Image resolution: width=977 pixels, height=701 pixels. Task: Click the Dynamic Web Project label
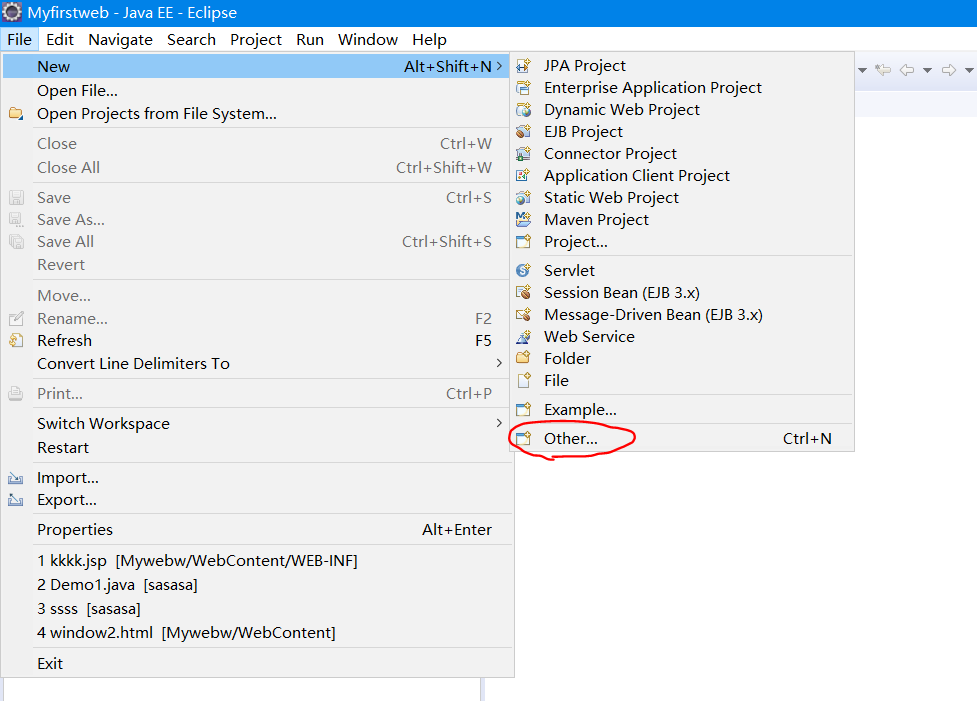622,110
